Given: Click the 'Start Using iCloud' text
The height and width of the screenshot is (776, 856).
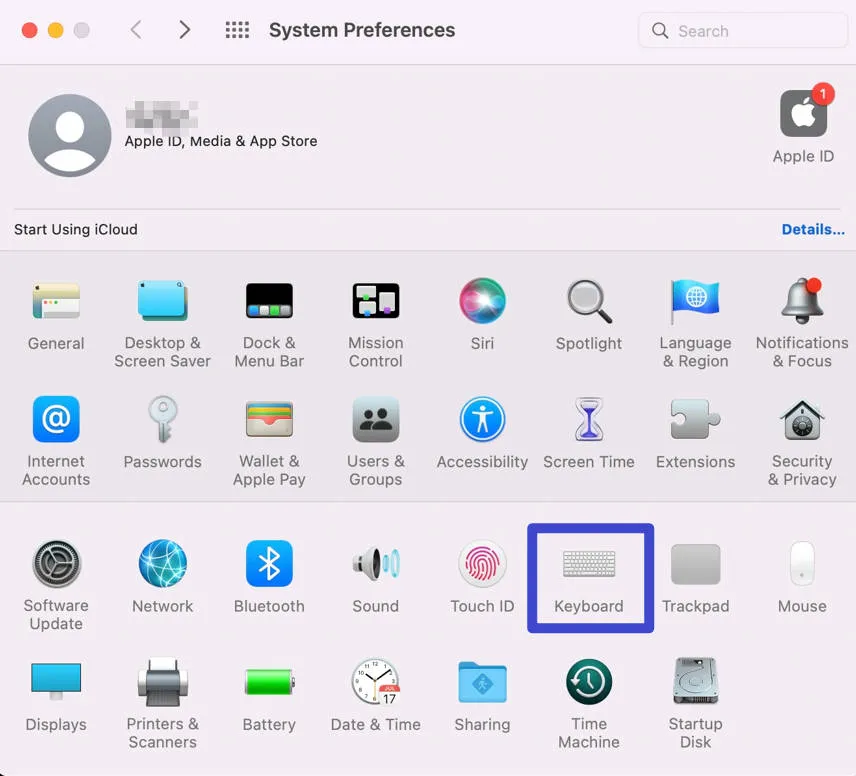Looking at the screenshot, I should tap(76, 229).
